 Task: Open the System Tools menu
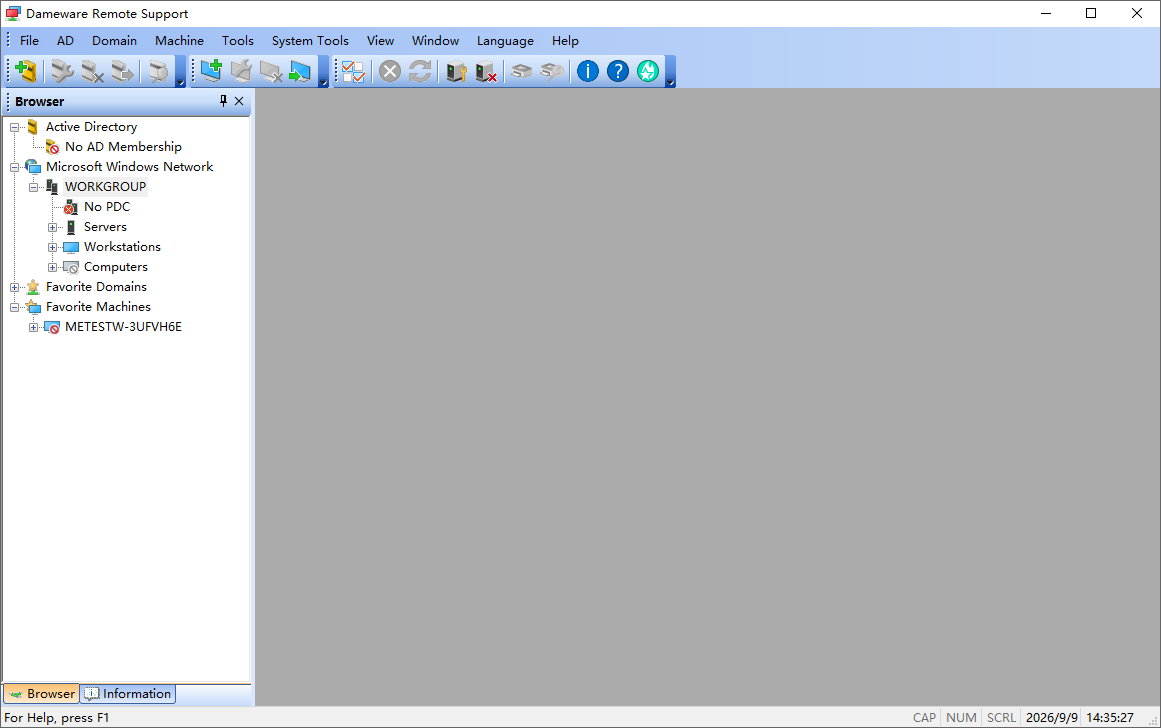[310, 41]
